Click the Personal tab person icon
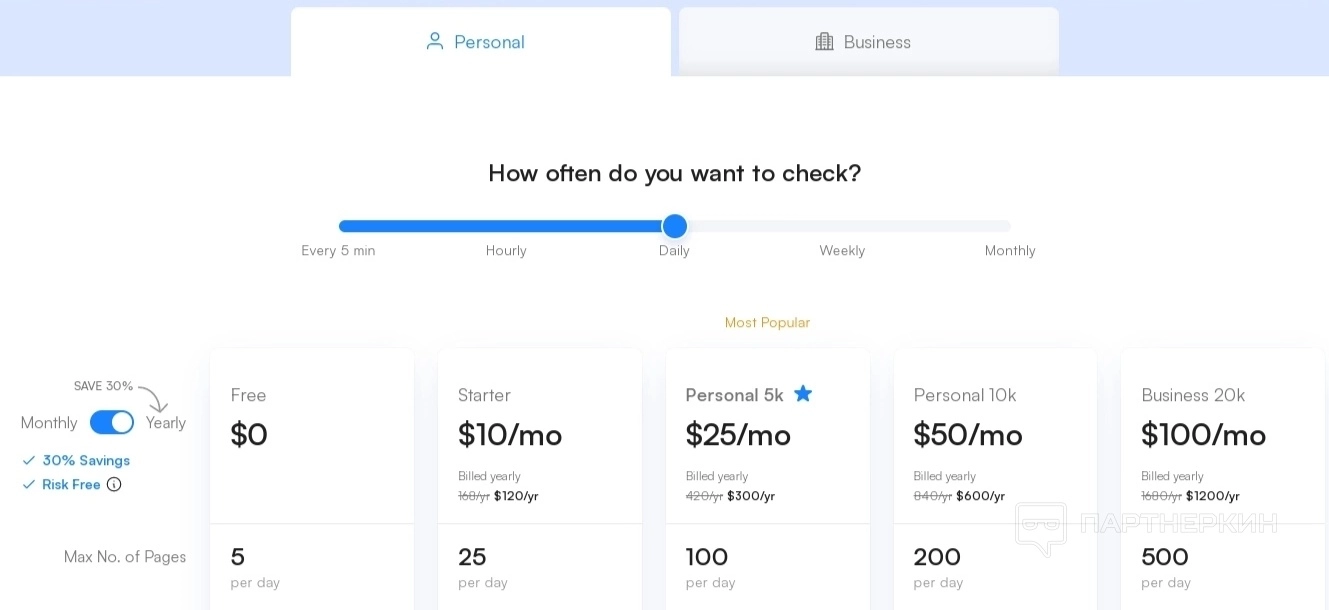Viewport: 1329px width, 610px height. [435, 42]
